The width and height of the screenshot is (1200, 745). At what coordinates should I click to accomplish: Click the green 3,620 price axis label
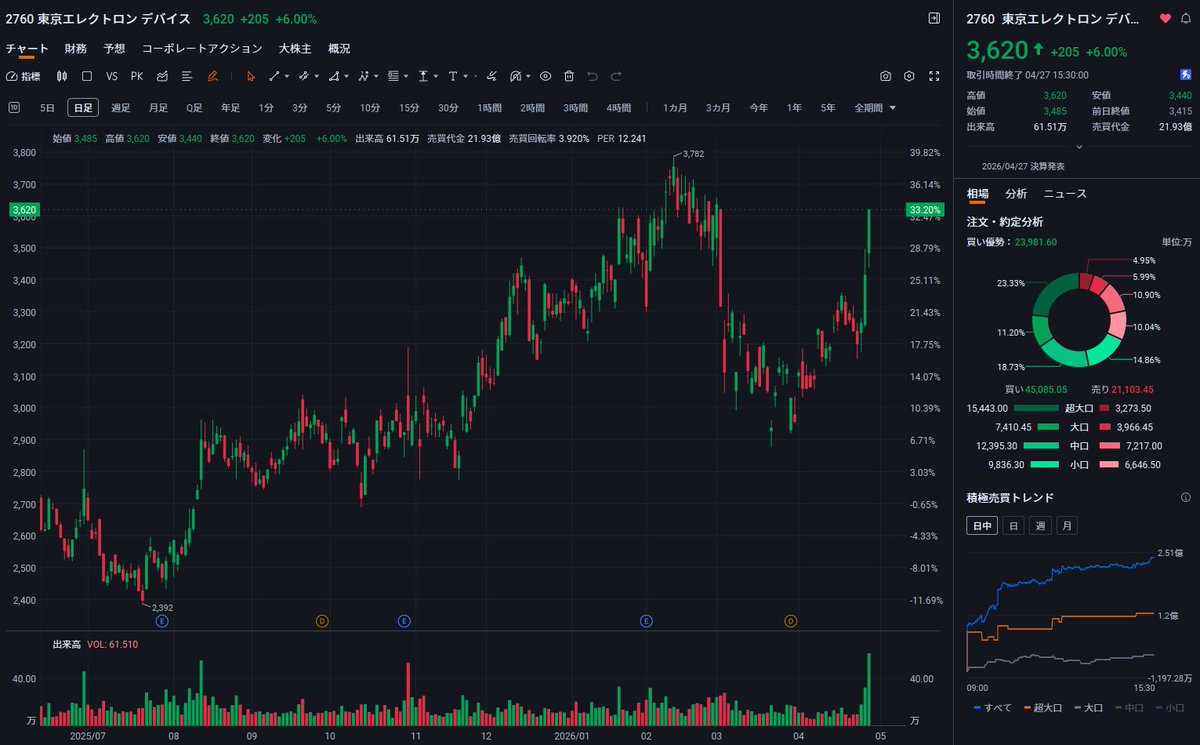23,210
